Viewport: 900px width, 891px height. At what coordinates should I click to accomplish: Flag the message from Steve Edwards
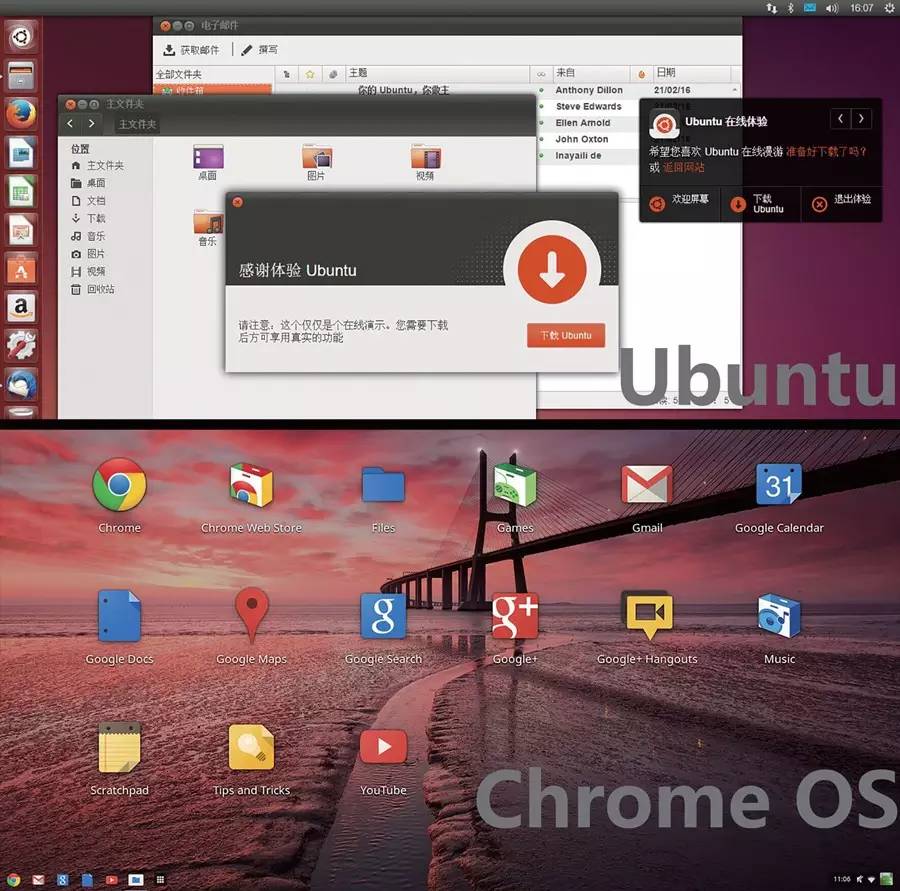tap(640, 106)
